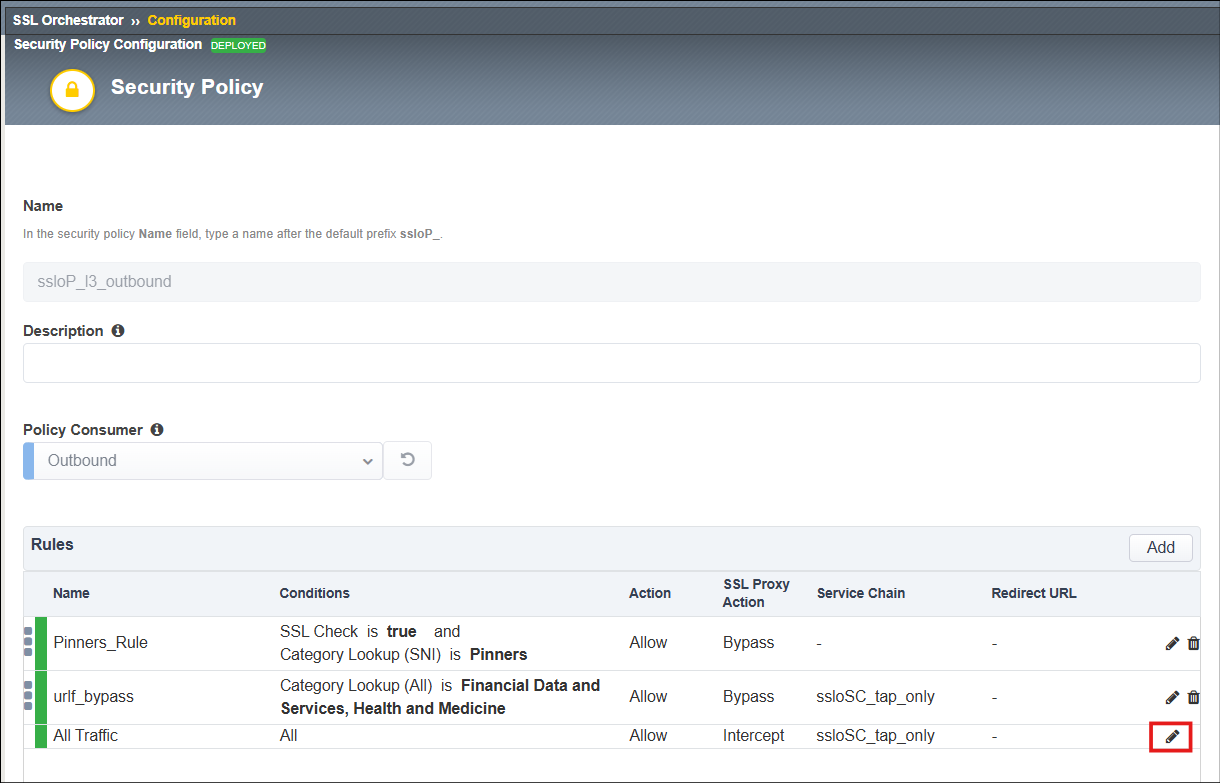Click the SSL Proxy Action column header
The image size is (1220, 783).
(x=756, y=593)
